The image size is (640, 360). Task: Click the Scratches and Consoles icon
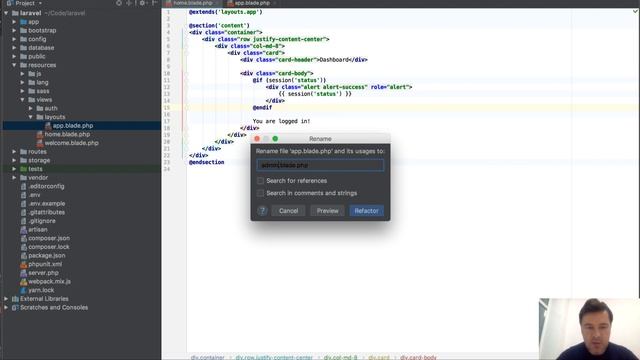[16, 307]
